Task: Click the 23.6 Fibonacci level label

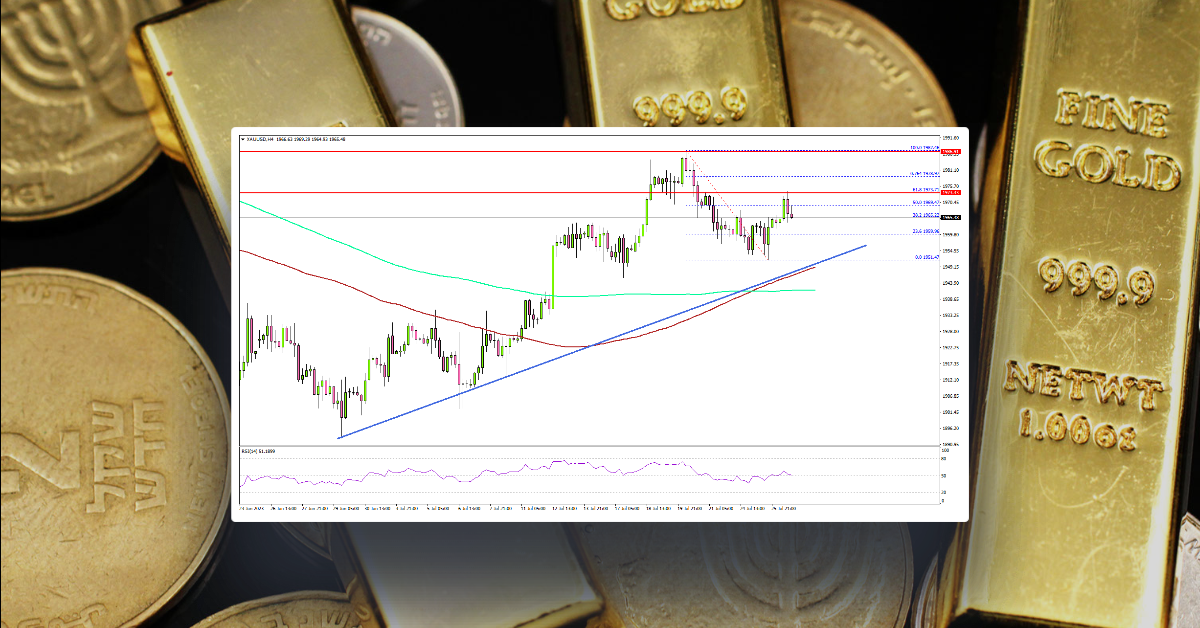Action: (x=927, y=230)
